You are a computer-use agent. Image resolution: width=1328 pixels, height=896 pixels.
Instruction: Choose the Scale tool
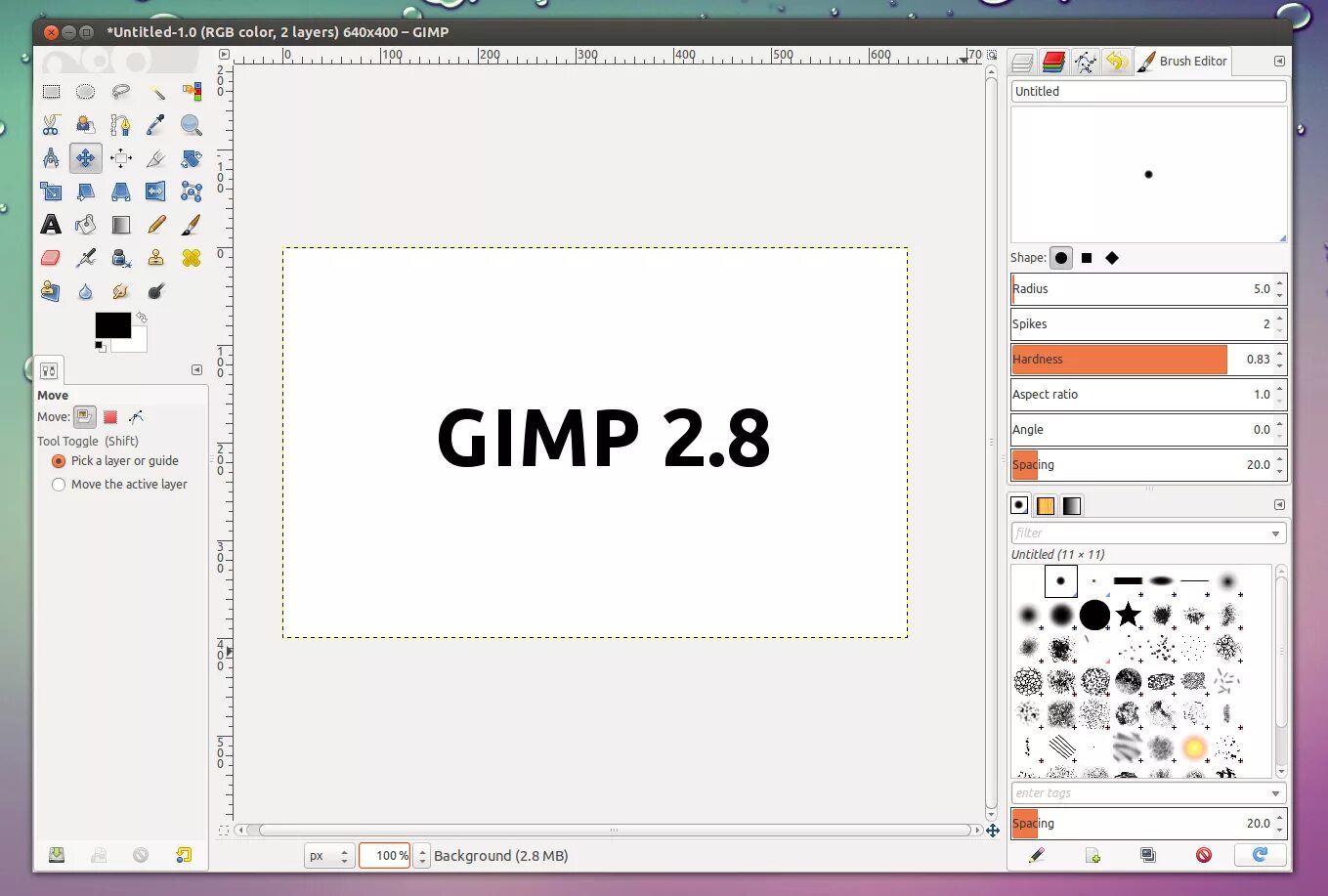[x=51, y=192]
